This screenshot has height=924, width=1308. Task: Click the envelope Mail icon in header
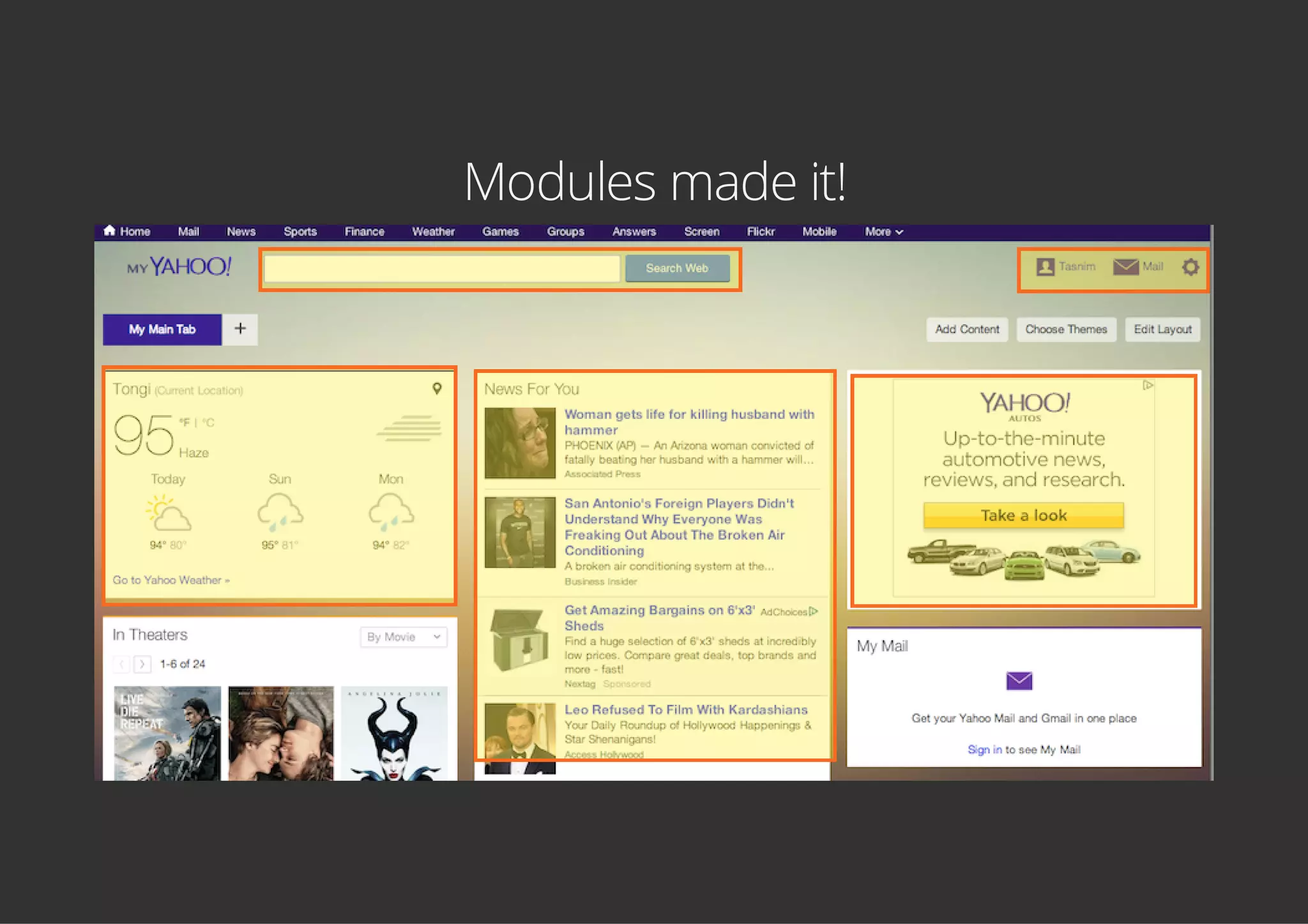(1125, 267)
